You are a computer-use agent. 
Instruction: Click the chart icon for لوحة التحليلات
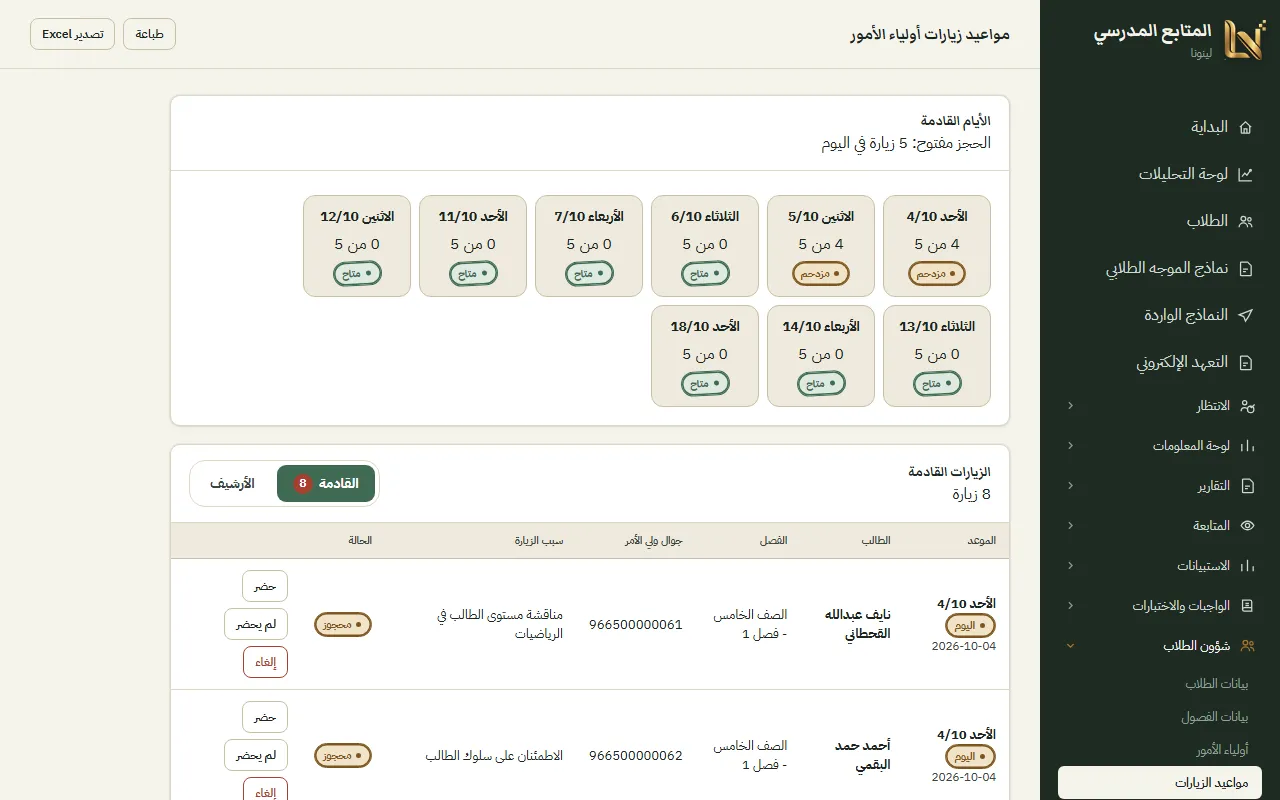click(x=1245, y=174)
